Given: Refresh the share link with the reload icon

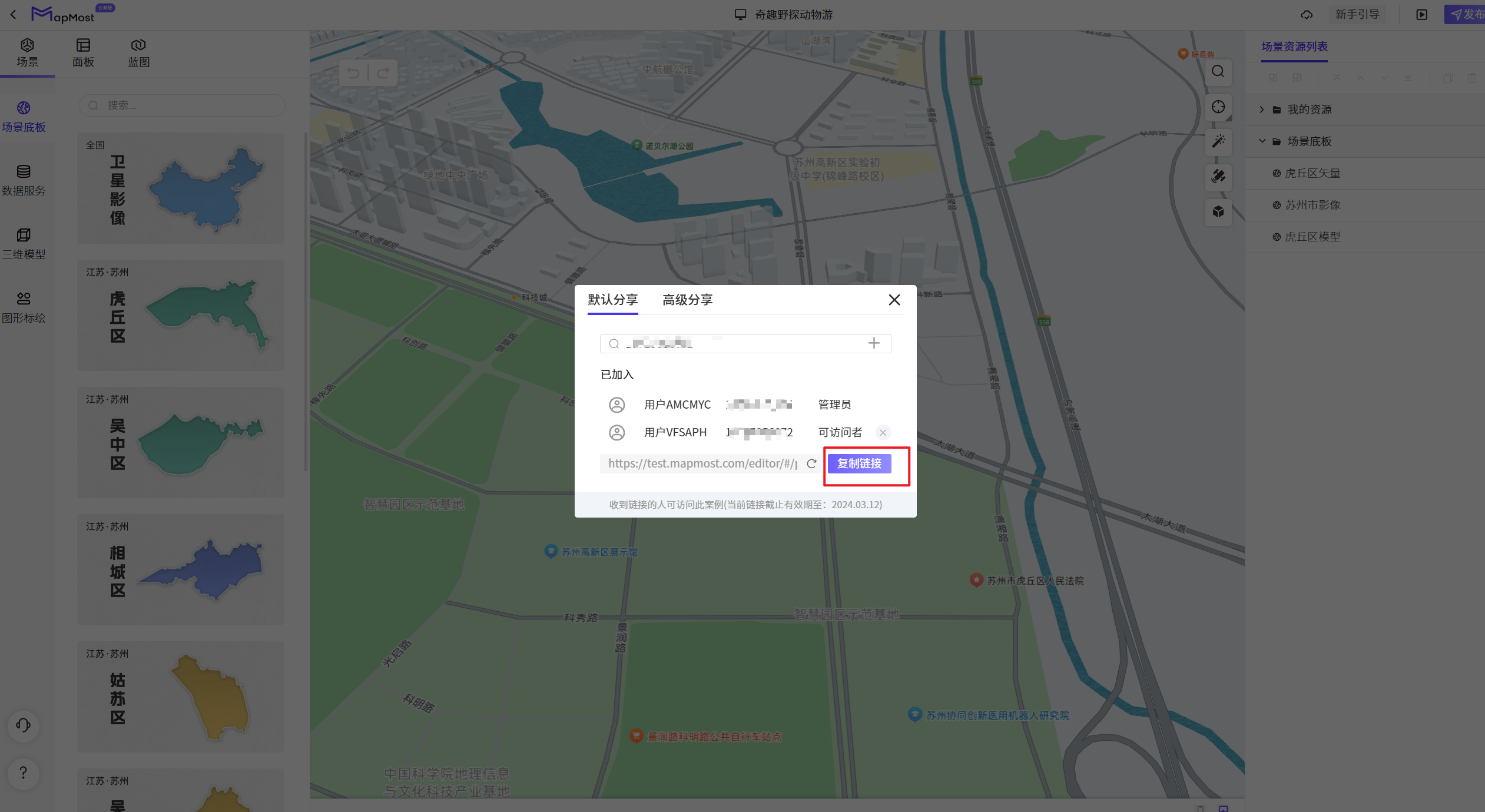Looking at the screenshot, I should [x=811, y=463].
